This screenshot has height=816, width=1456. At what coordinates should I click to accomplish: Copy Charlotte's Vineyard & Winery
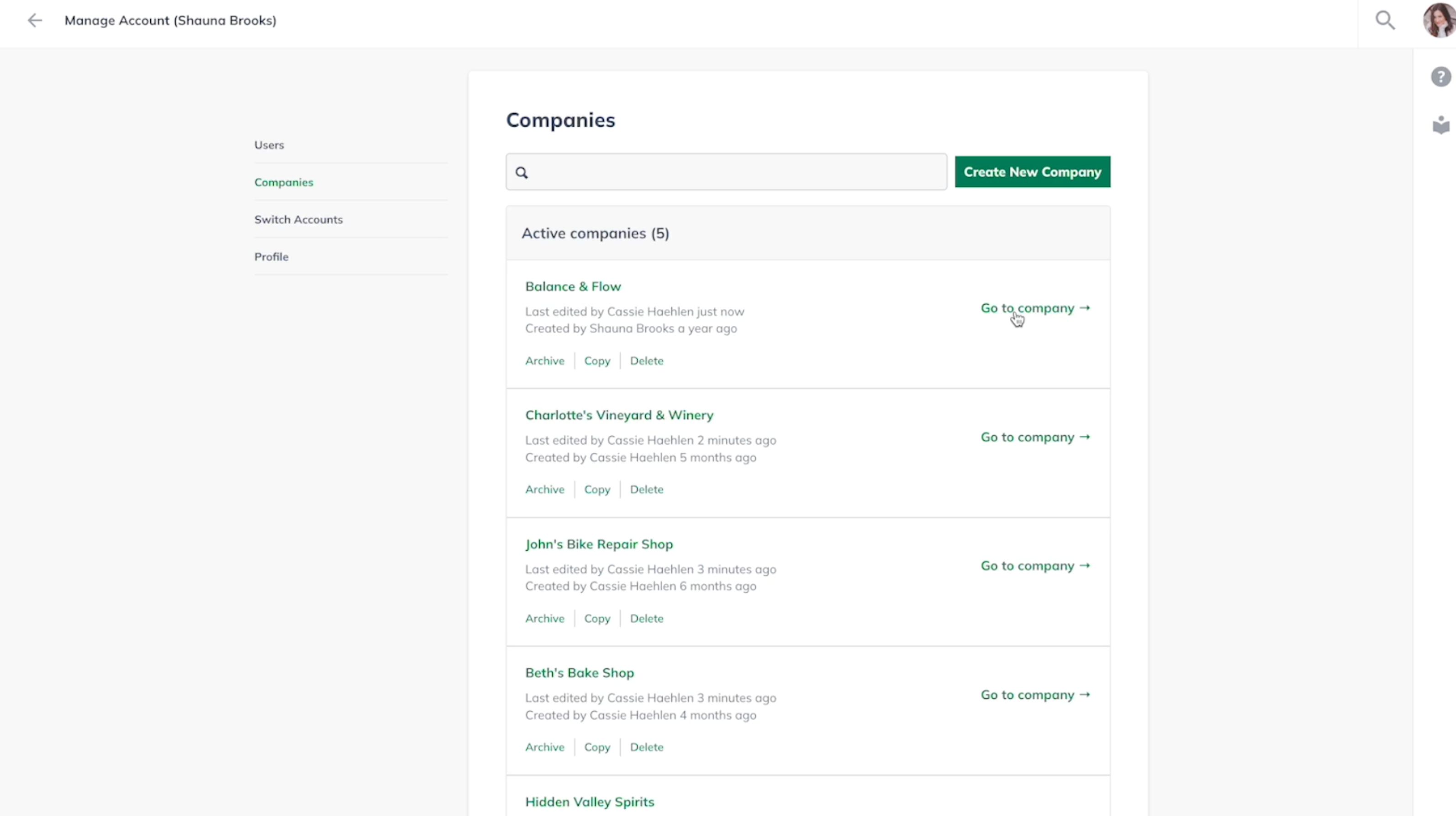597,489
